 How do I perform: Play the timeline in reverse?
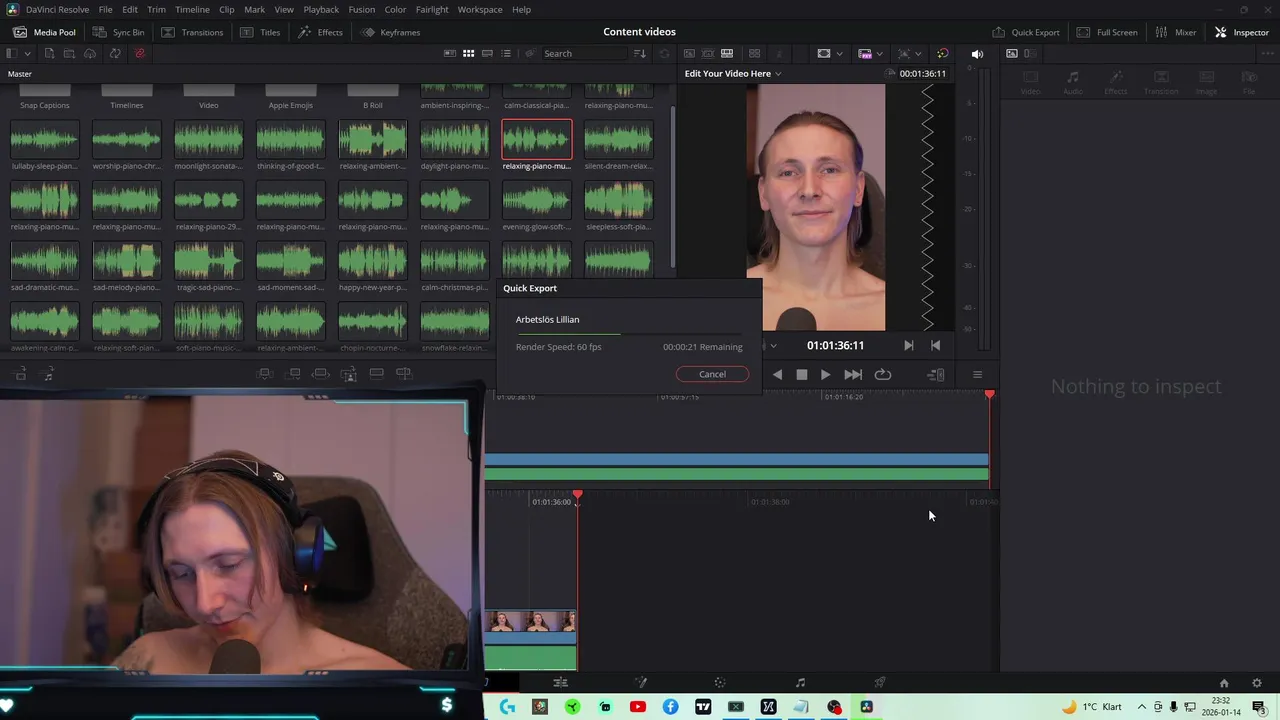point(777,374)
